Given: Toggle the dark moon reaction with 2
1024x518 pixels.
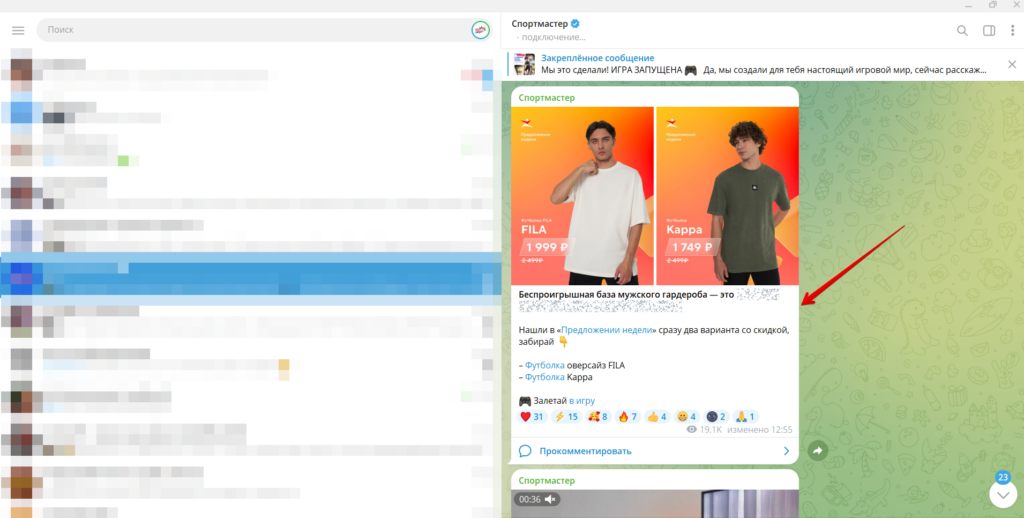Looking at the screenshot, I should (x=716, y=417).
